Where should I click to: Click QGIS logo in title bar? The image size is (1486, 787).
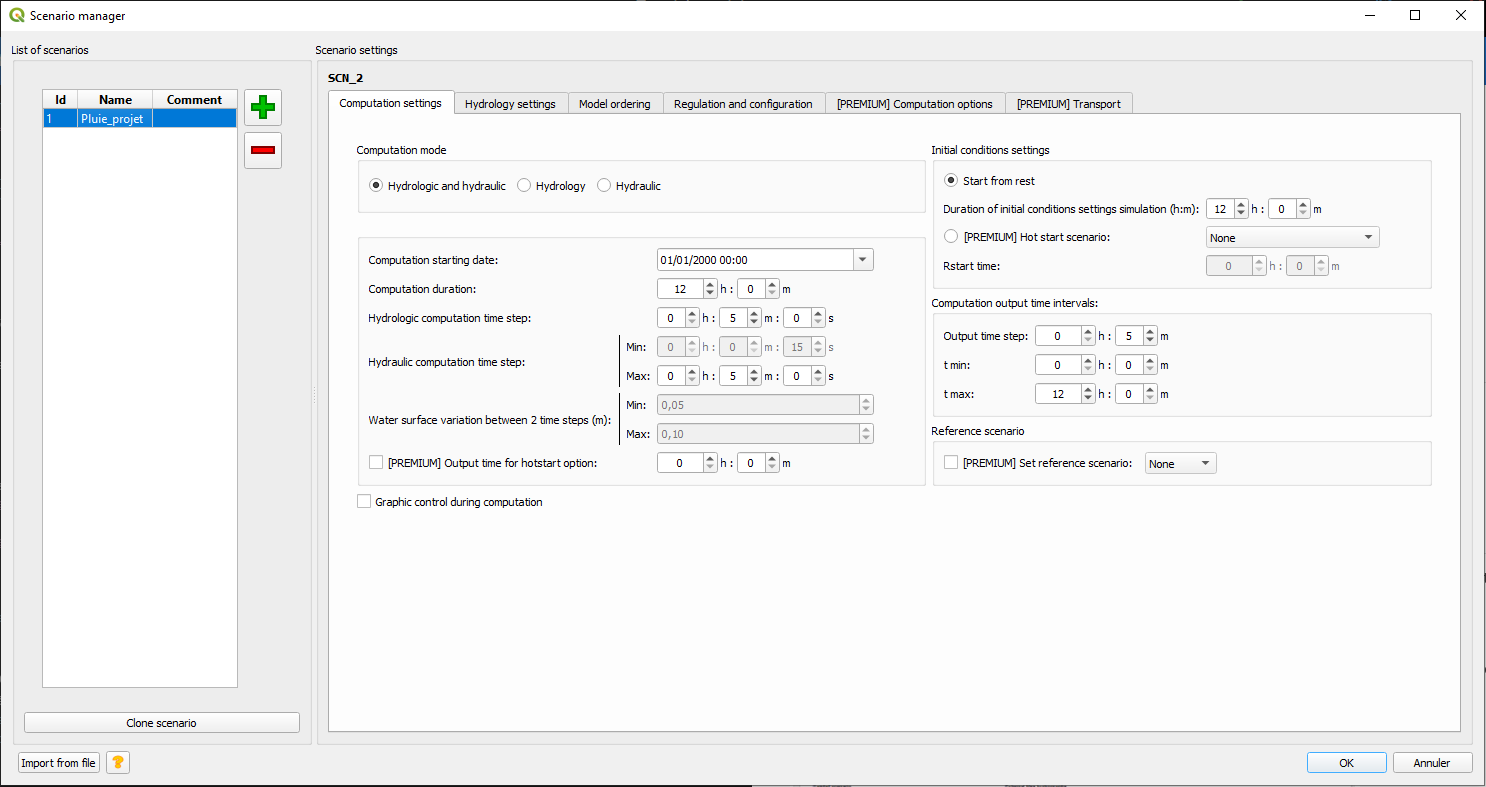[17, 16]
